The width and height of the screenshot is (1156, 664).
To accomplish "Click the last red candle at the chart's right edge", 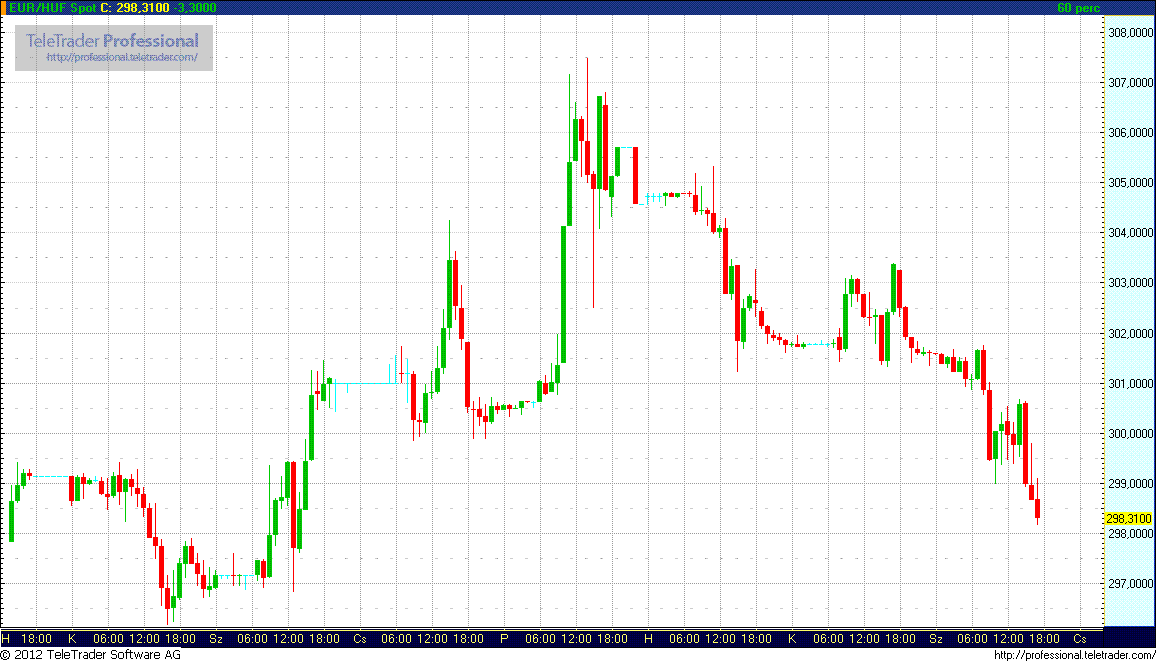I will coord(1038,508).
